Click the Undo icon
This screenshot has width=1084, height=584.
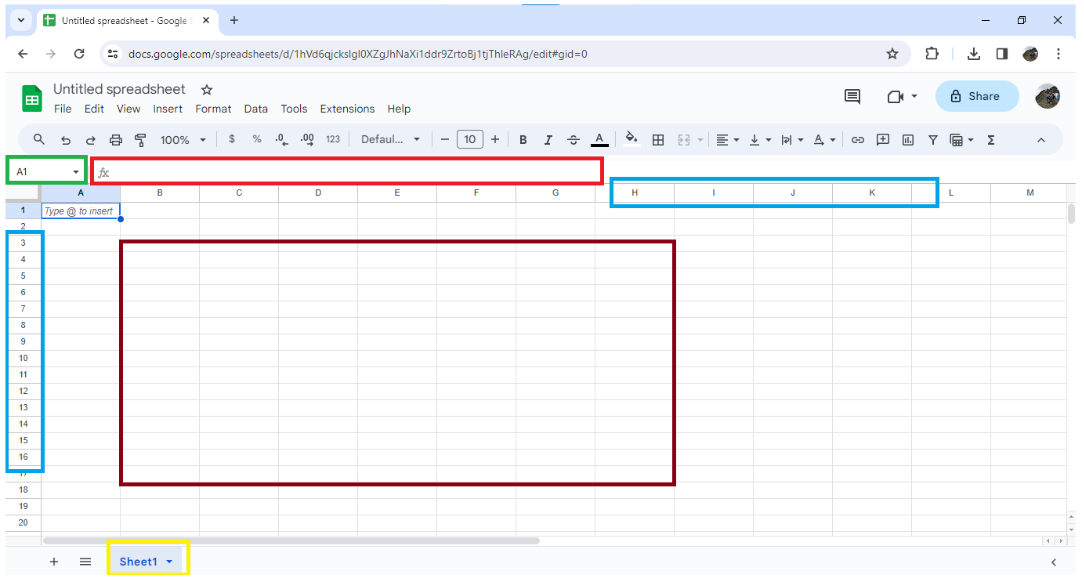[63, 139]
